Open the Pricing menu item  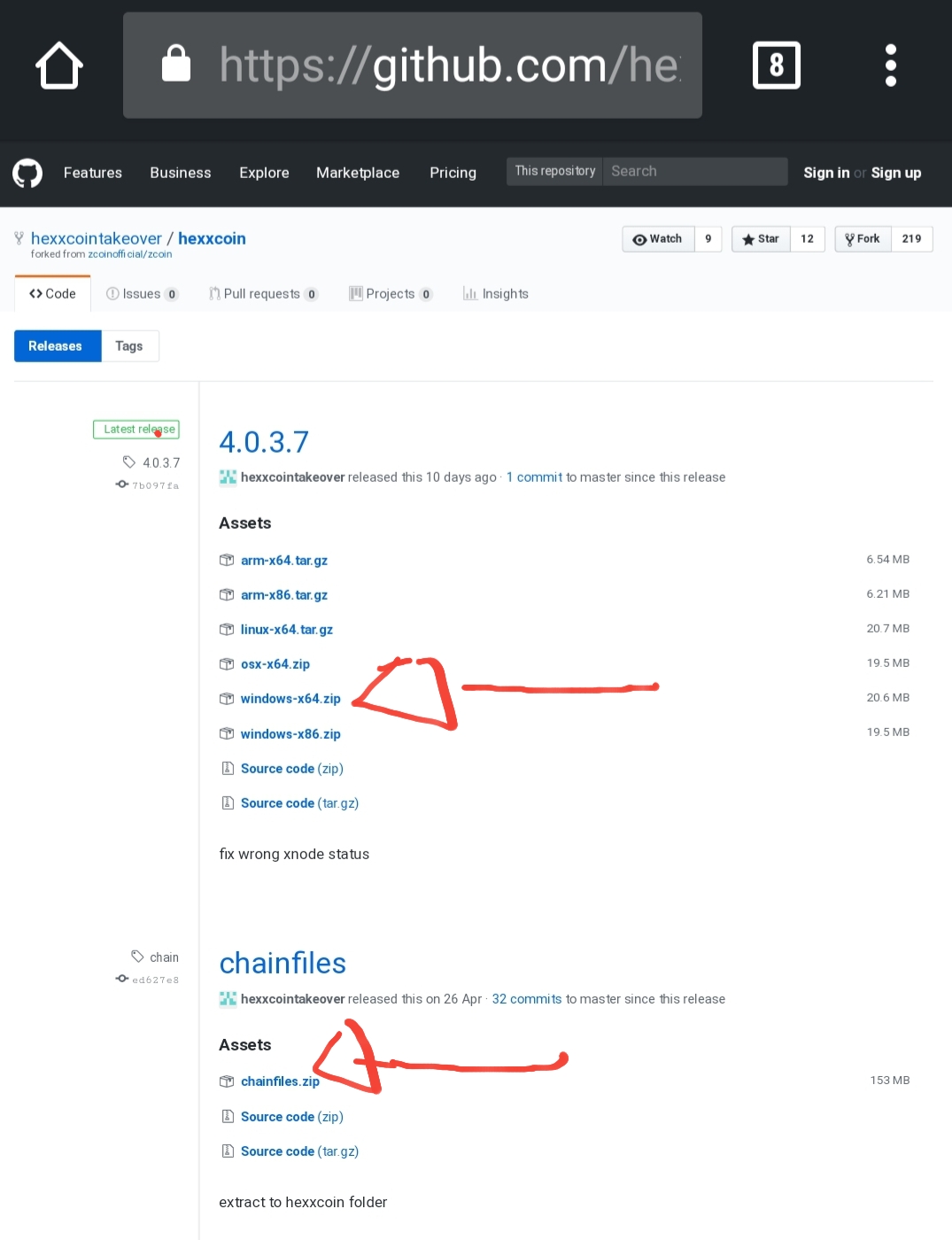tap(453, 173)
